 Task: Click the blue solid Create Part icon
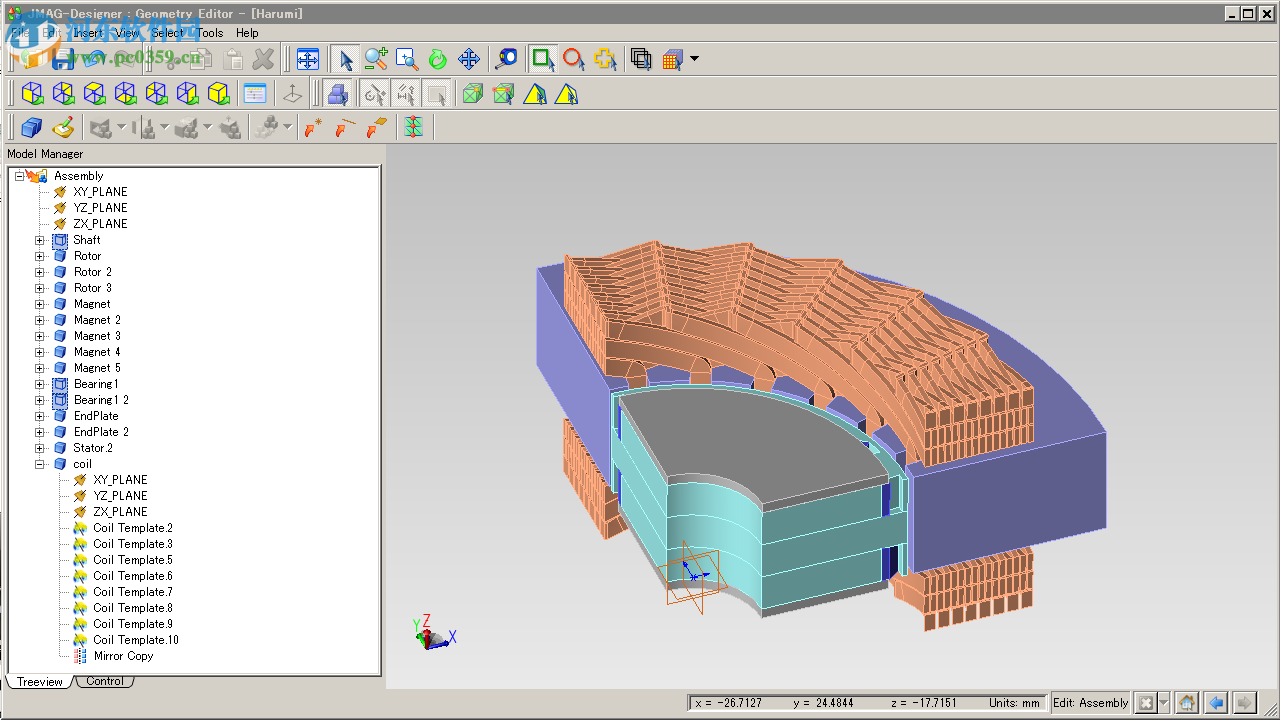(x=31, y=127)
